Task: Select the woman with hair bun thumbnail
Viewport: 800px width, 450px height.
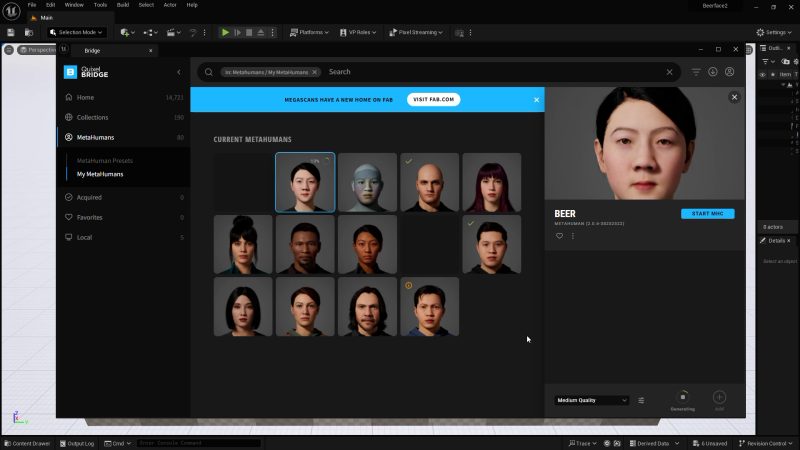Action: [243, 244]
